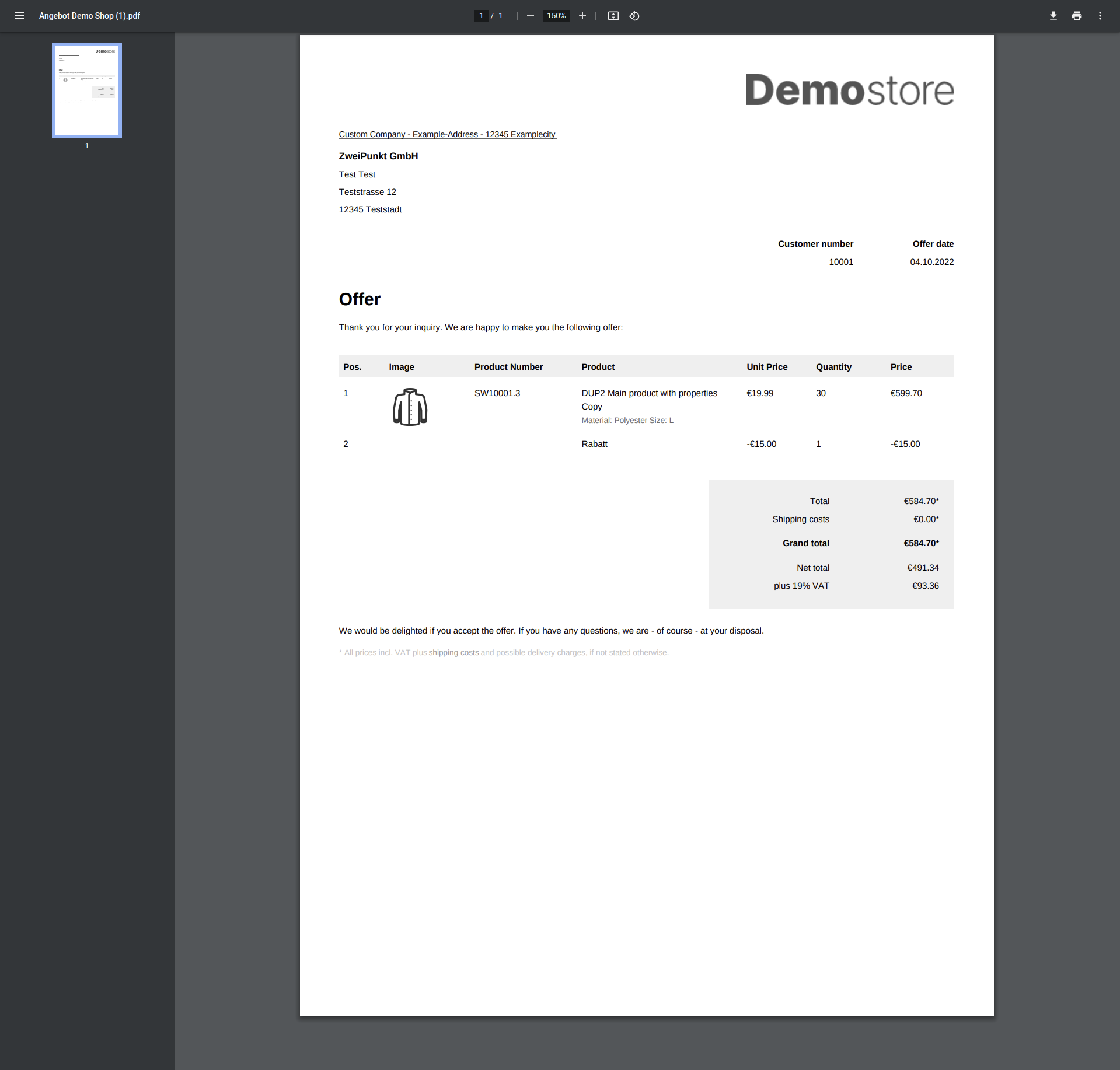Viewport: 1120px width, 1070px height.
Task: Click product number 'SW10001.3'
Action: pyautogui.click(x=497, y=393)
